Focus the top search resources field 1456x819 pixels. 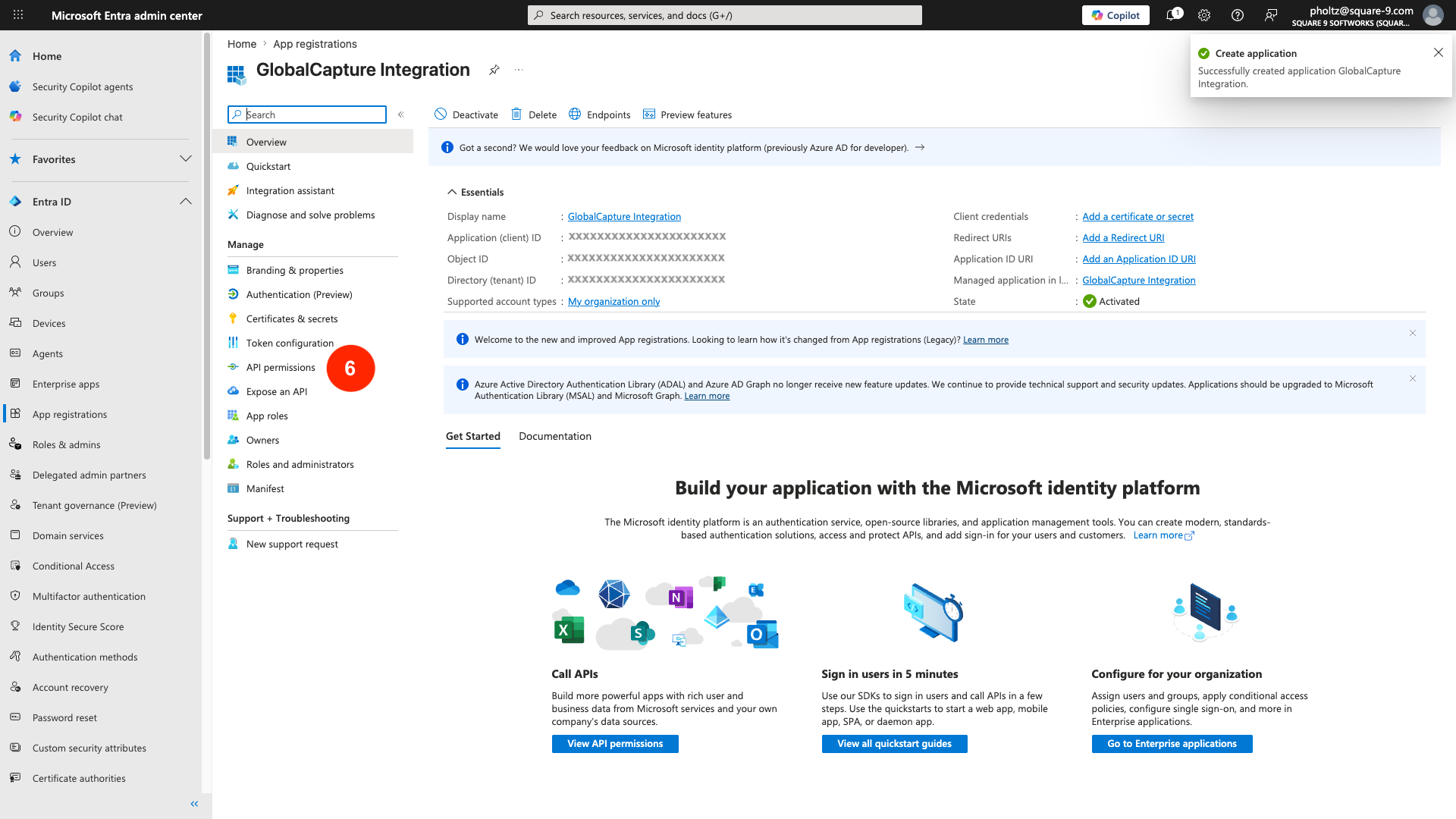click(725, 15)
